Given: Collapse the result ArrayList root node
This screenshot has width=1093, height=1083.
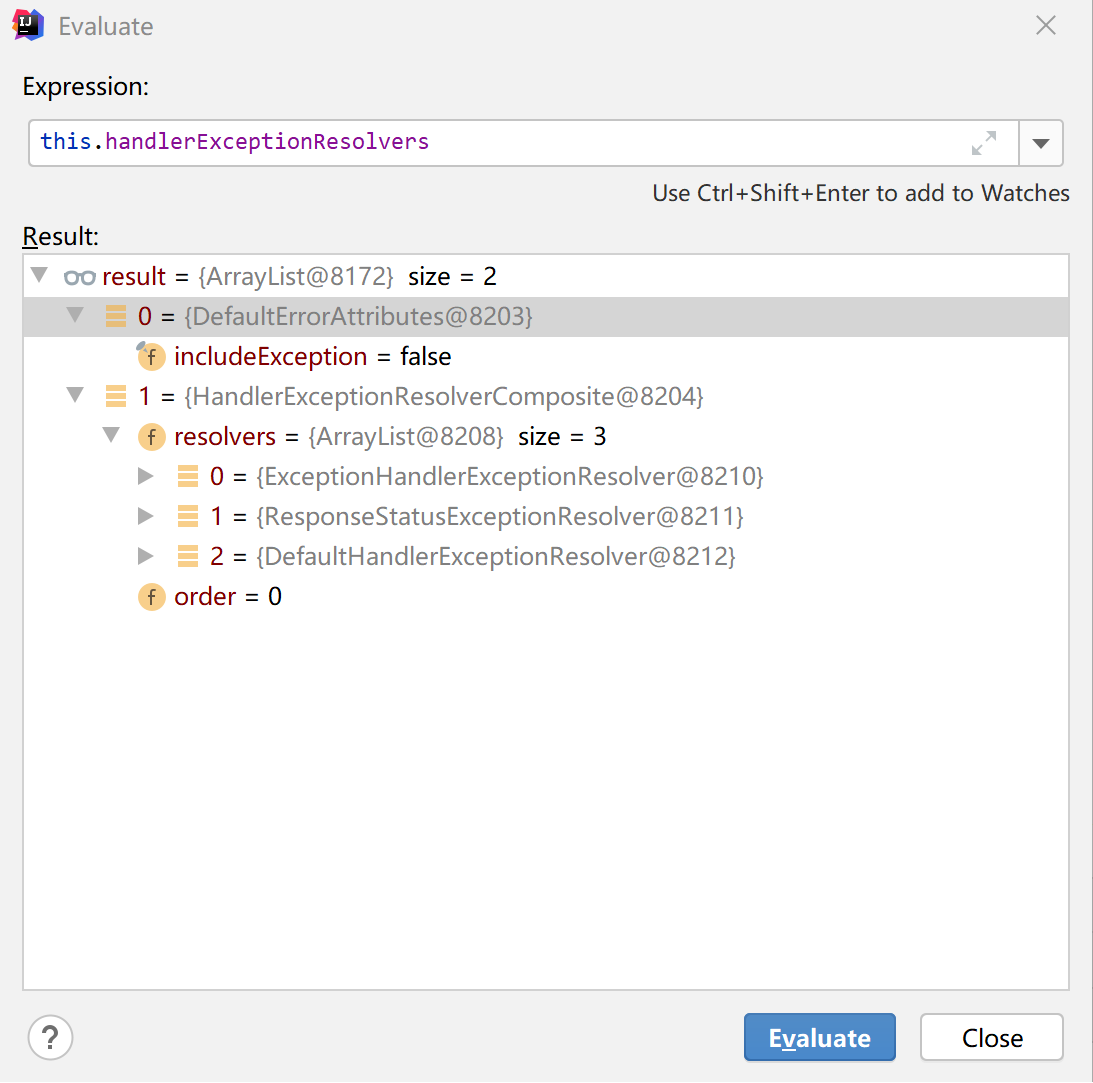Looking at the screenshot, I should click(38, 276).
